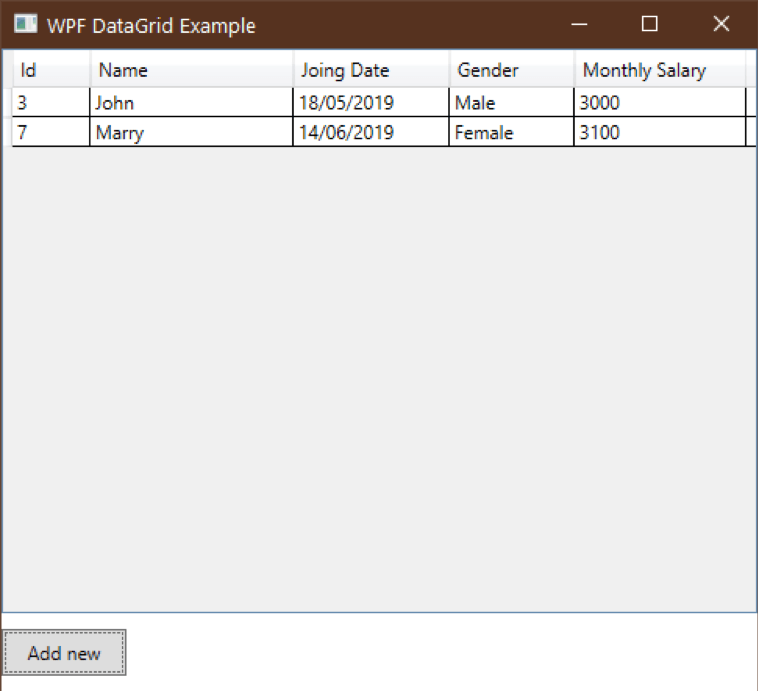Minimize the WPF DataGrid Example window
This screenshot has height=691, width=758.
[579, 24]
